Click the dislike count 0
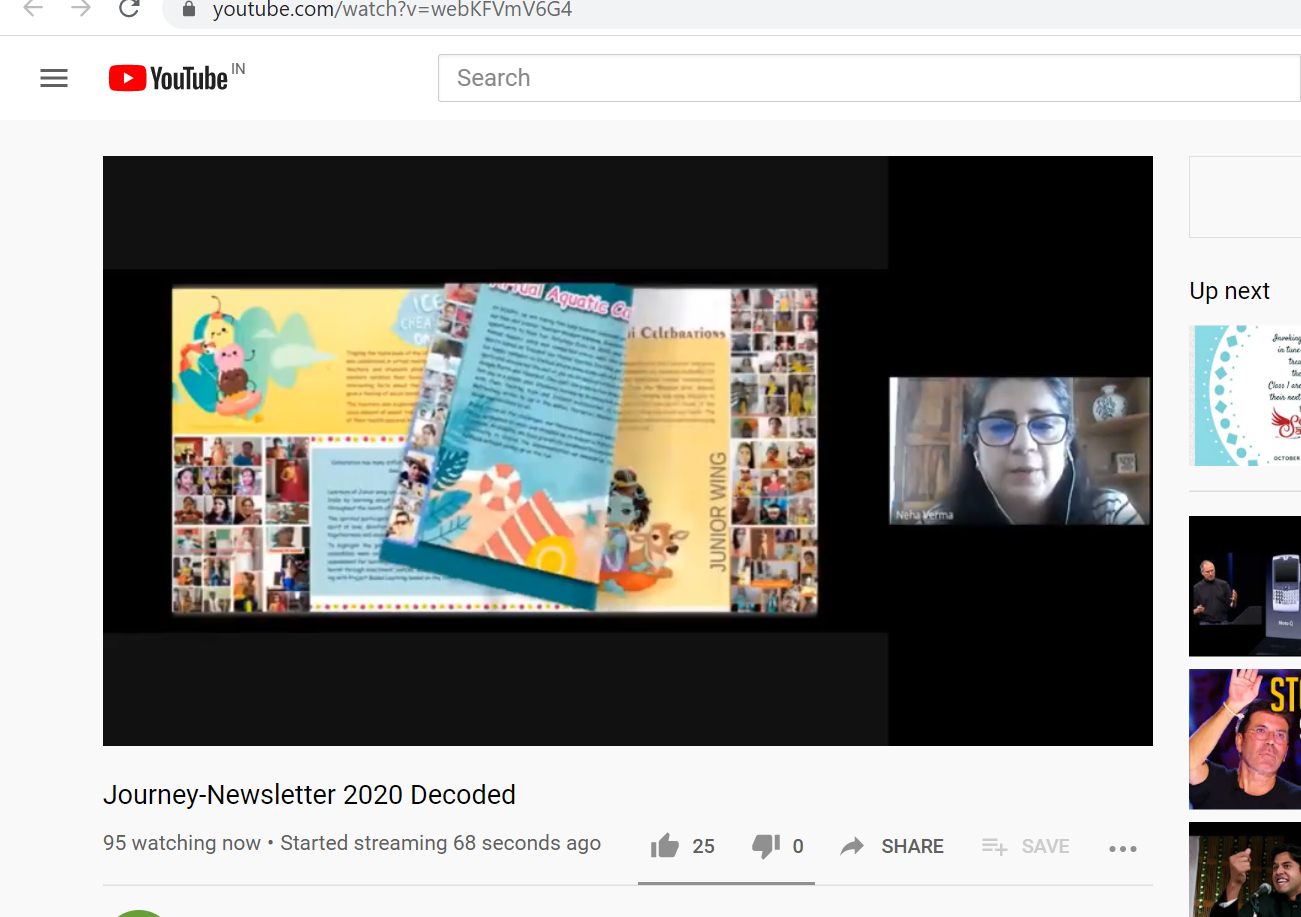The image size is (1301, 917). [798, 847]
